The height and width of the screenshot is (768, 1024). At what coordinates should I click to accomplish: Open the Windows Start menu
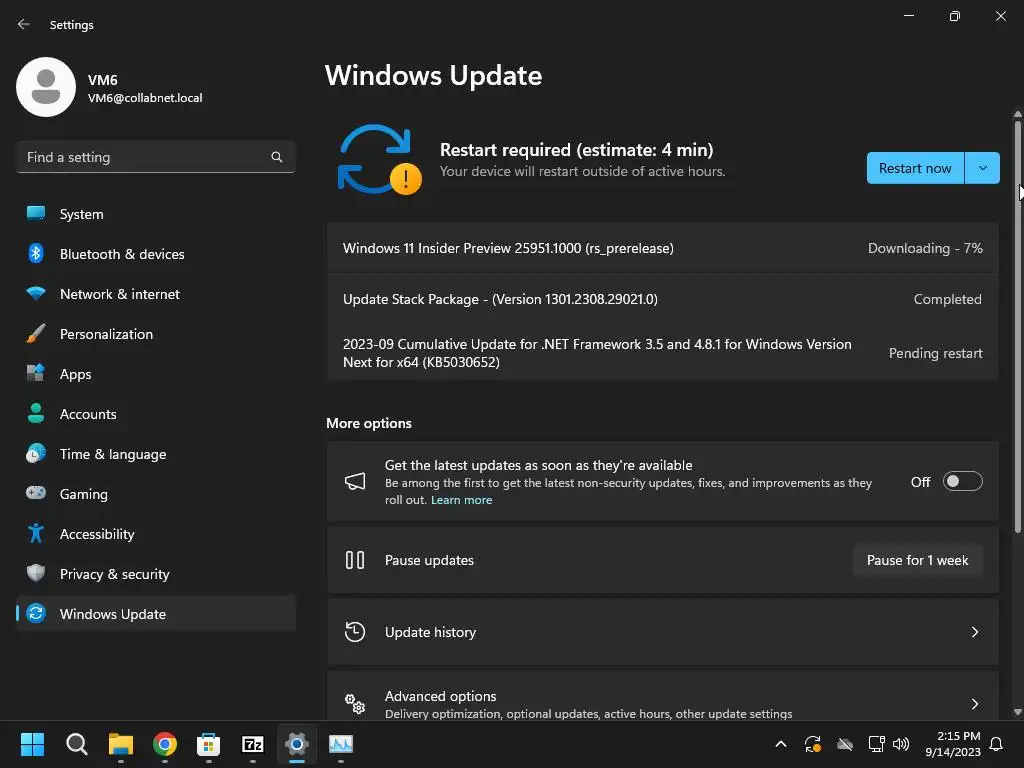[x=32, y=744]
